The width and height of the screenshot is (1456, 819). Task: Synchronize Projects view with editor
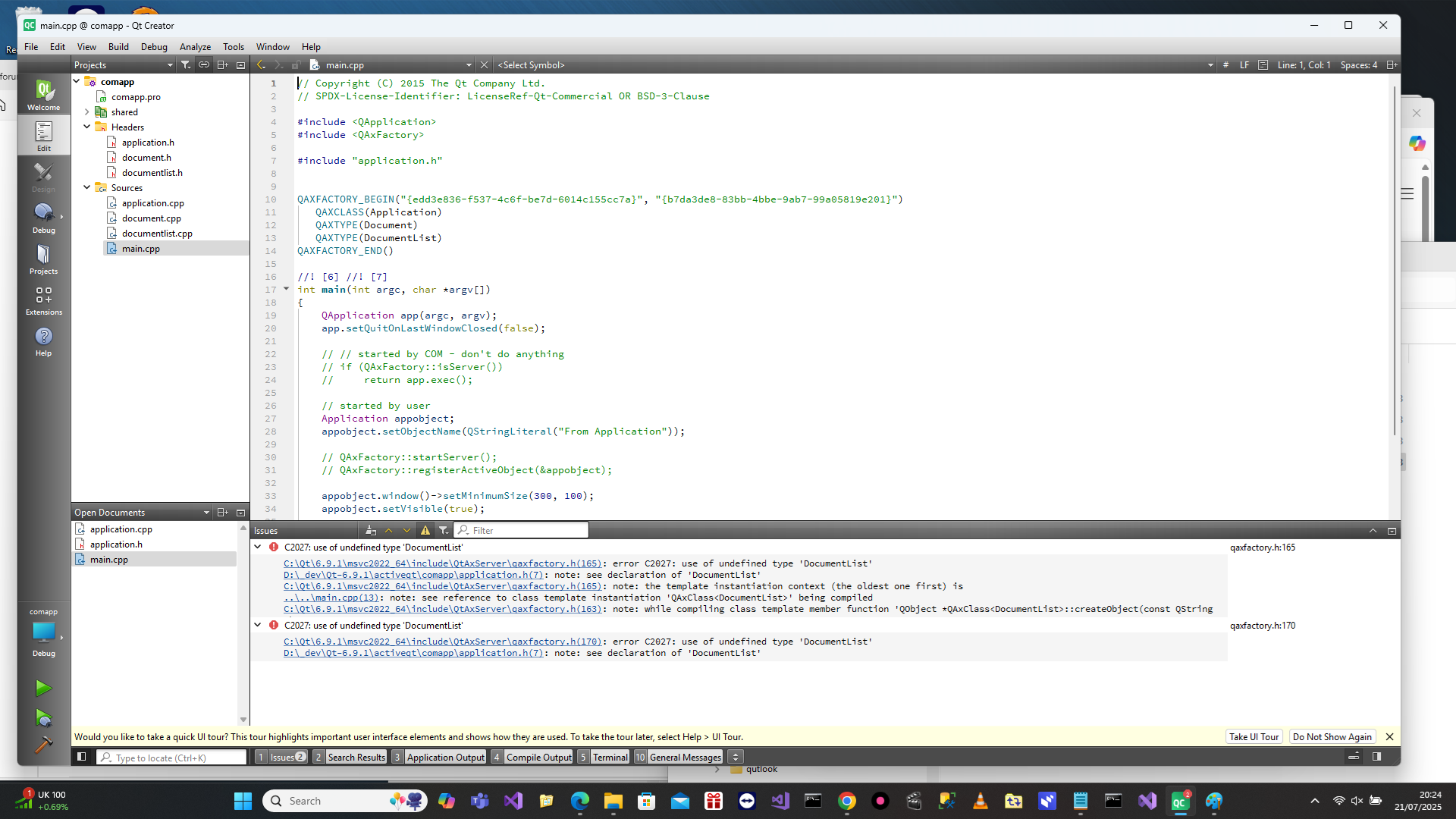pyautogui.click(x=204, y=65)
